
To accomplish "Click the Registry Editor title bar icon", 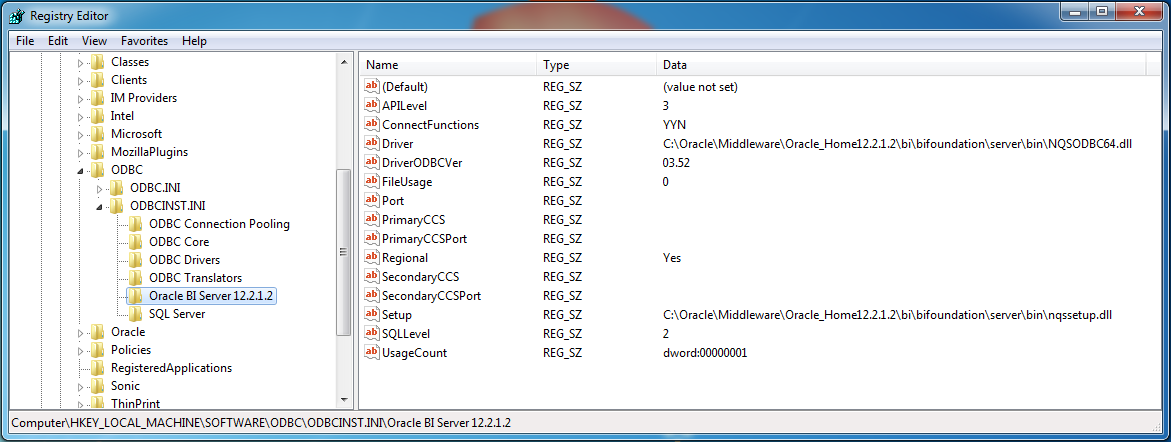I will click(17, 16).
